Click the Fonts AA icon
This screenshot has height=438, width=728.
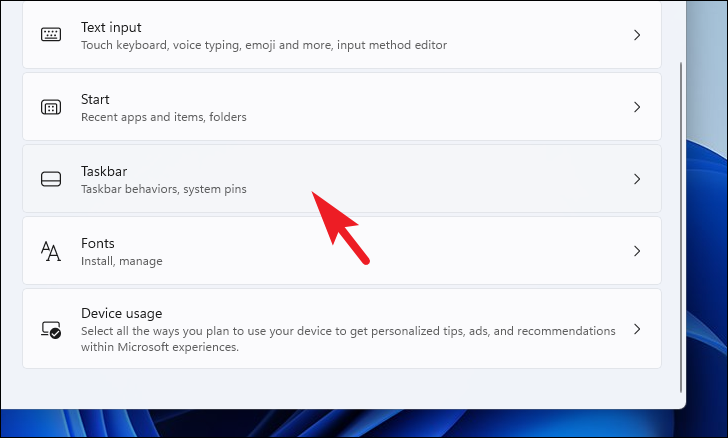click(x=51, y=251)
